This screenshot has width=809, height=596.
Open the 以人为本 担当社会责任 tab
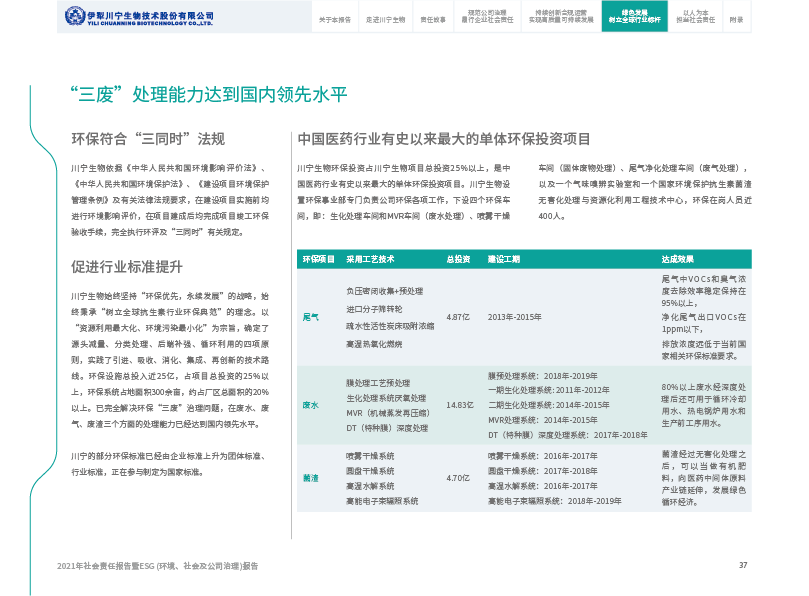(696, 17)
